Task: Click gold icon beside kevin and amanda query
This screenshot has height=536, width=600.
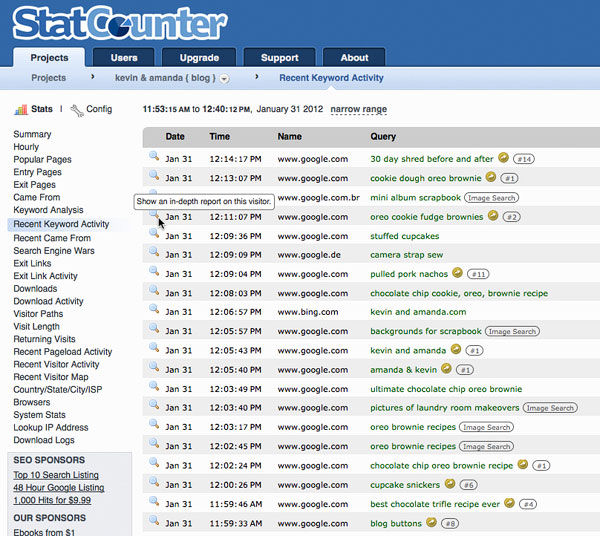Action: 456,349
